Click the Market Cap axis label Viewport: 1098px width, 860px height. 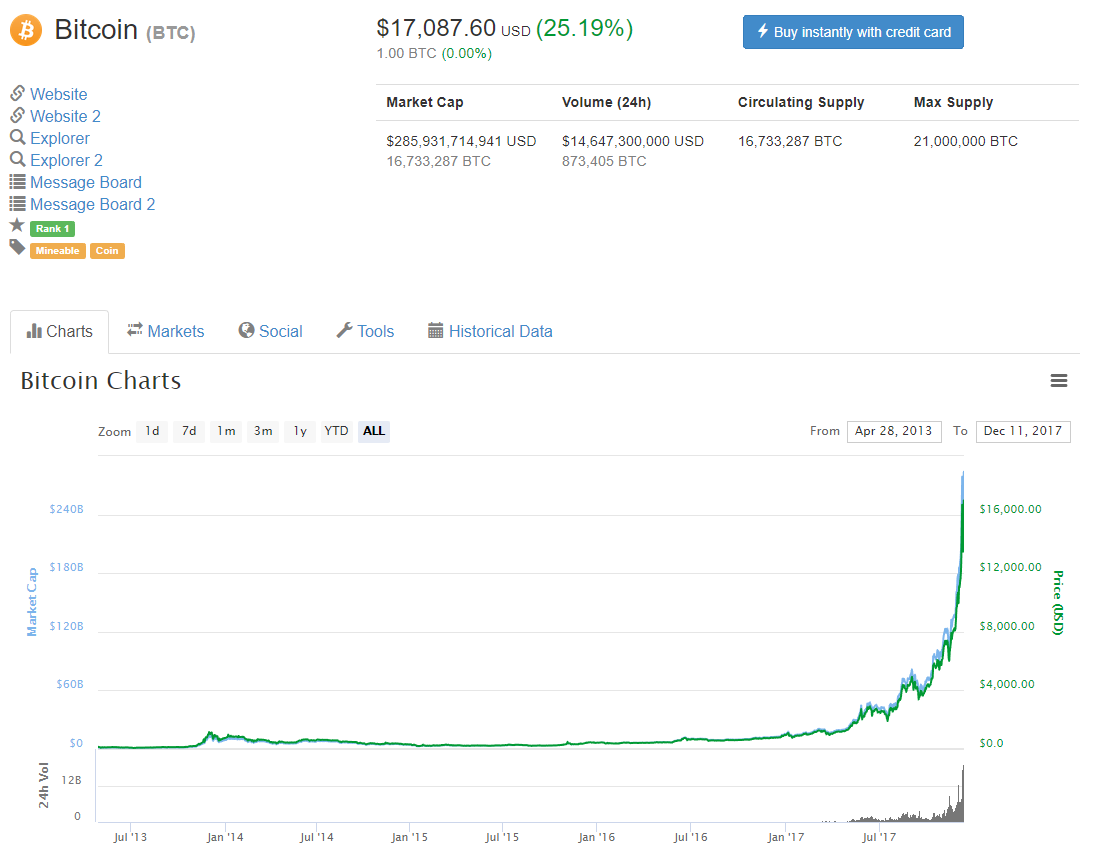pyautogui.click(x=32, y=602)
